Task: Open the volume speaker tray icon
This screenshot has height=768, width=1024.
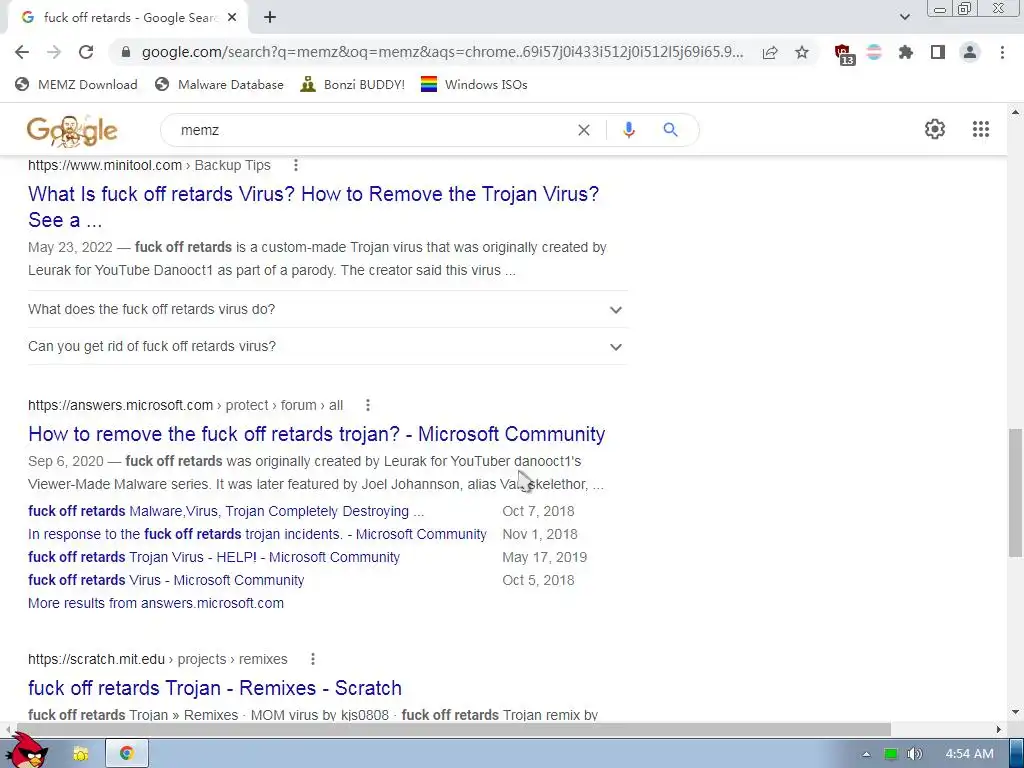Action: pyautogui.click(x=915, y=754)
